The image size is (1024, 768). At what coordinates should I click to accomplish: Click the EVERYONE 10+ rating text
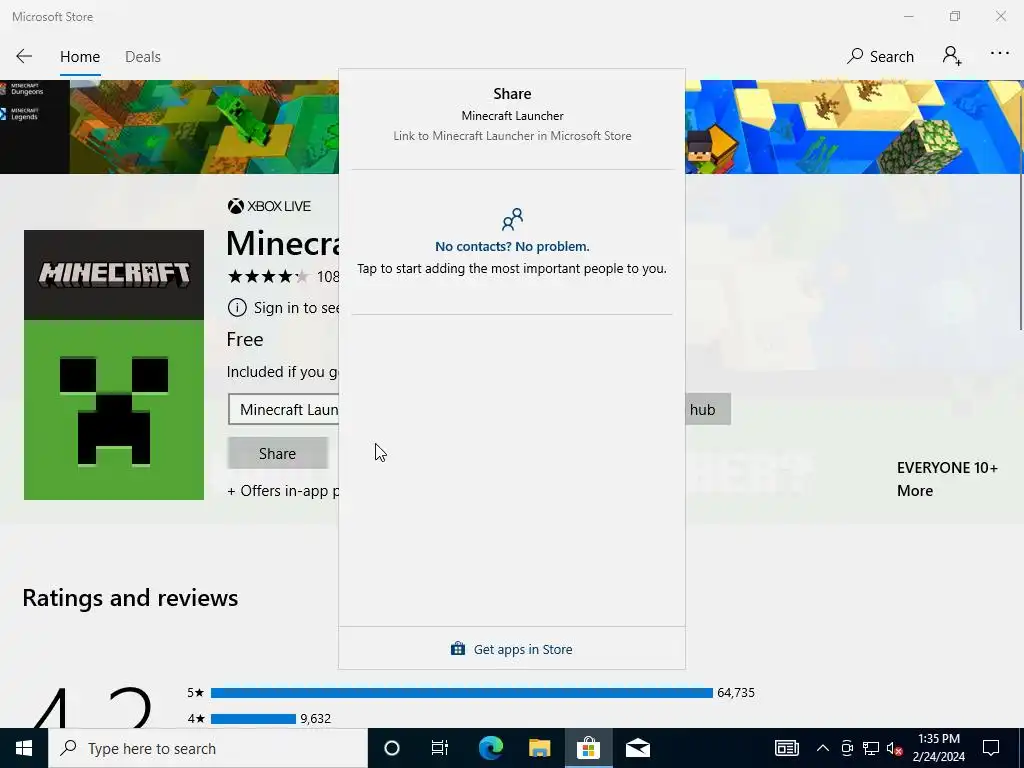(947, 468)
